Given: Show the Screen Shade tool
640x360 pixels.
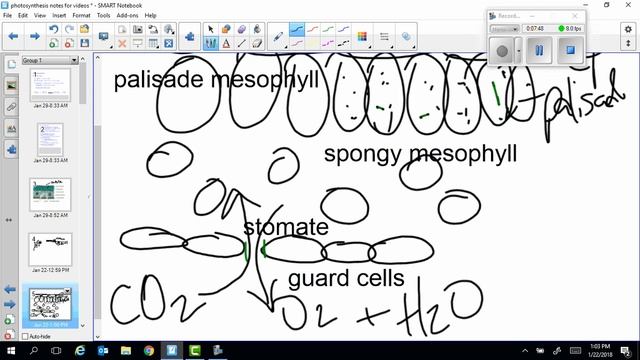Looking at the screenshot, I should click(138, 43).
